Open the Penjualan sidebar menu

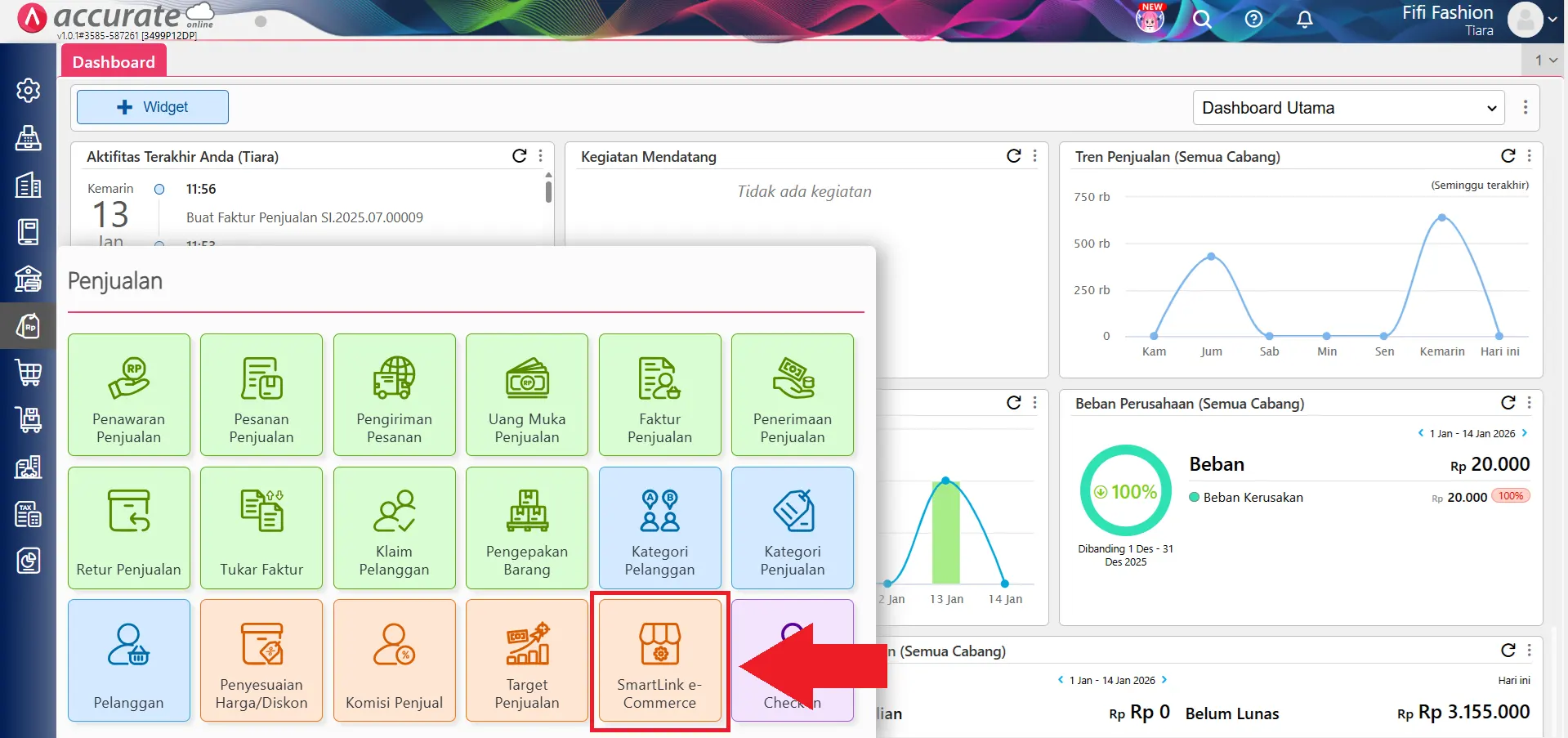pyautogui.click(x=29, y=327)
